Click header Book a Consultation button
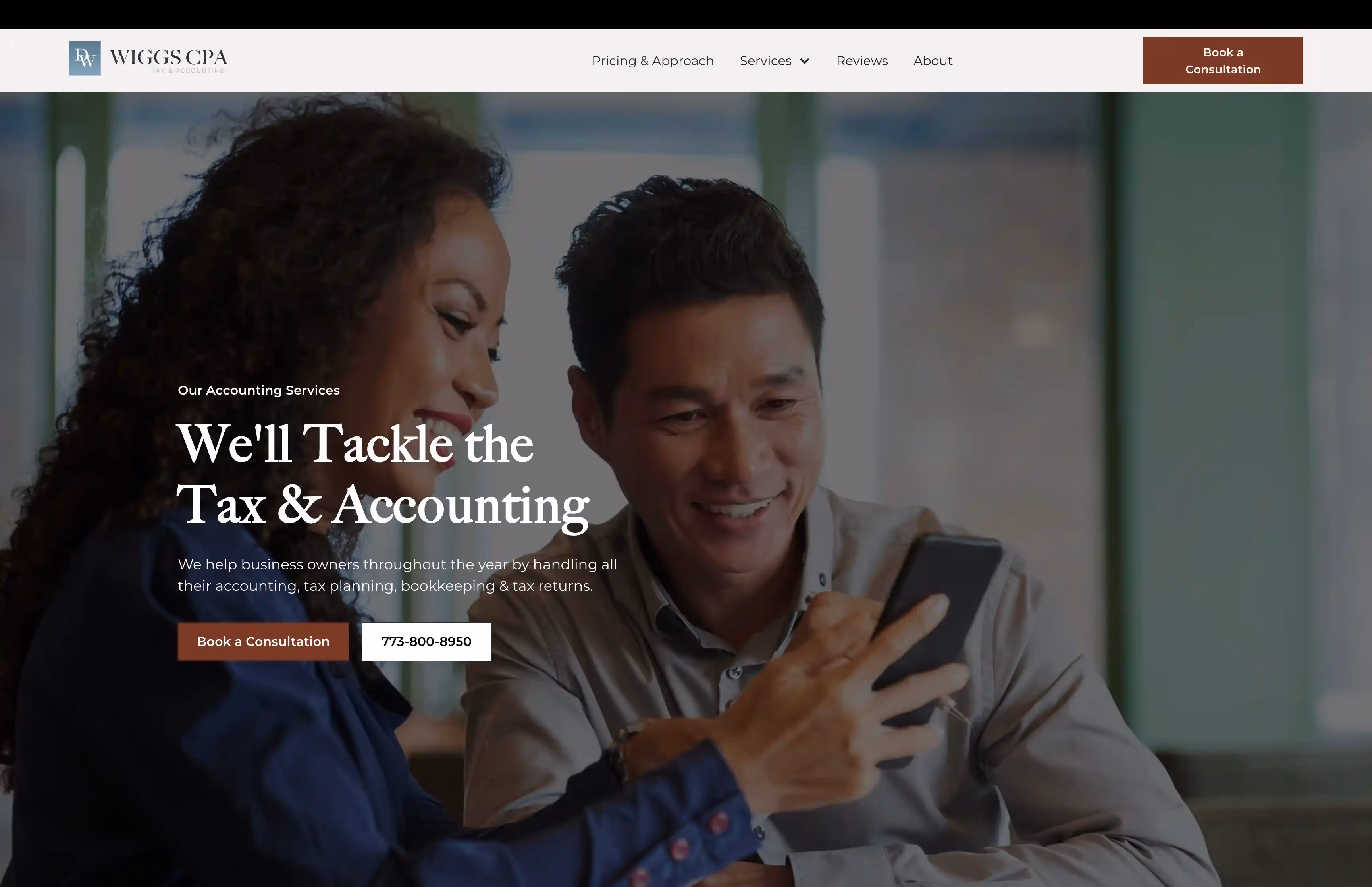 click(1223, 61)
